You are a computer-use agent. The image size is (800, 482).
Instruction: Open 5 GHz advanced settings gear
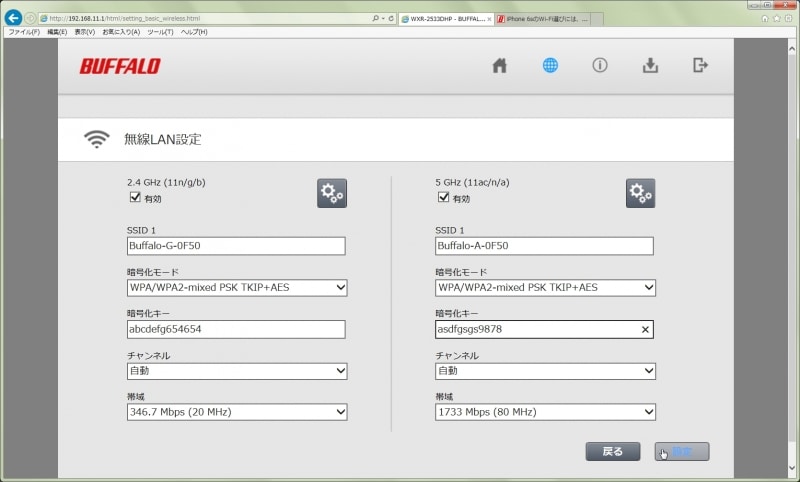click(640, 193)
